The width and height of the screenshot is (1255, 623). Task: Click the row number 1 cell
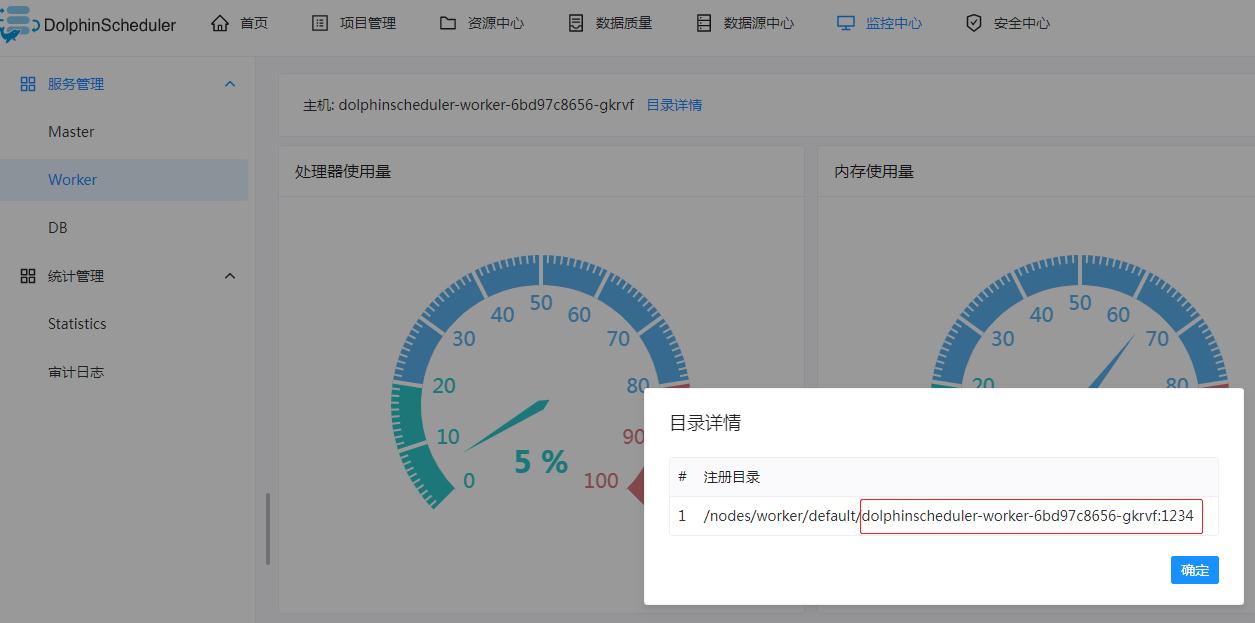click(x=682, y=516)
